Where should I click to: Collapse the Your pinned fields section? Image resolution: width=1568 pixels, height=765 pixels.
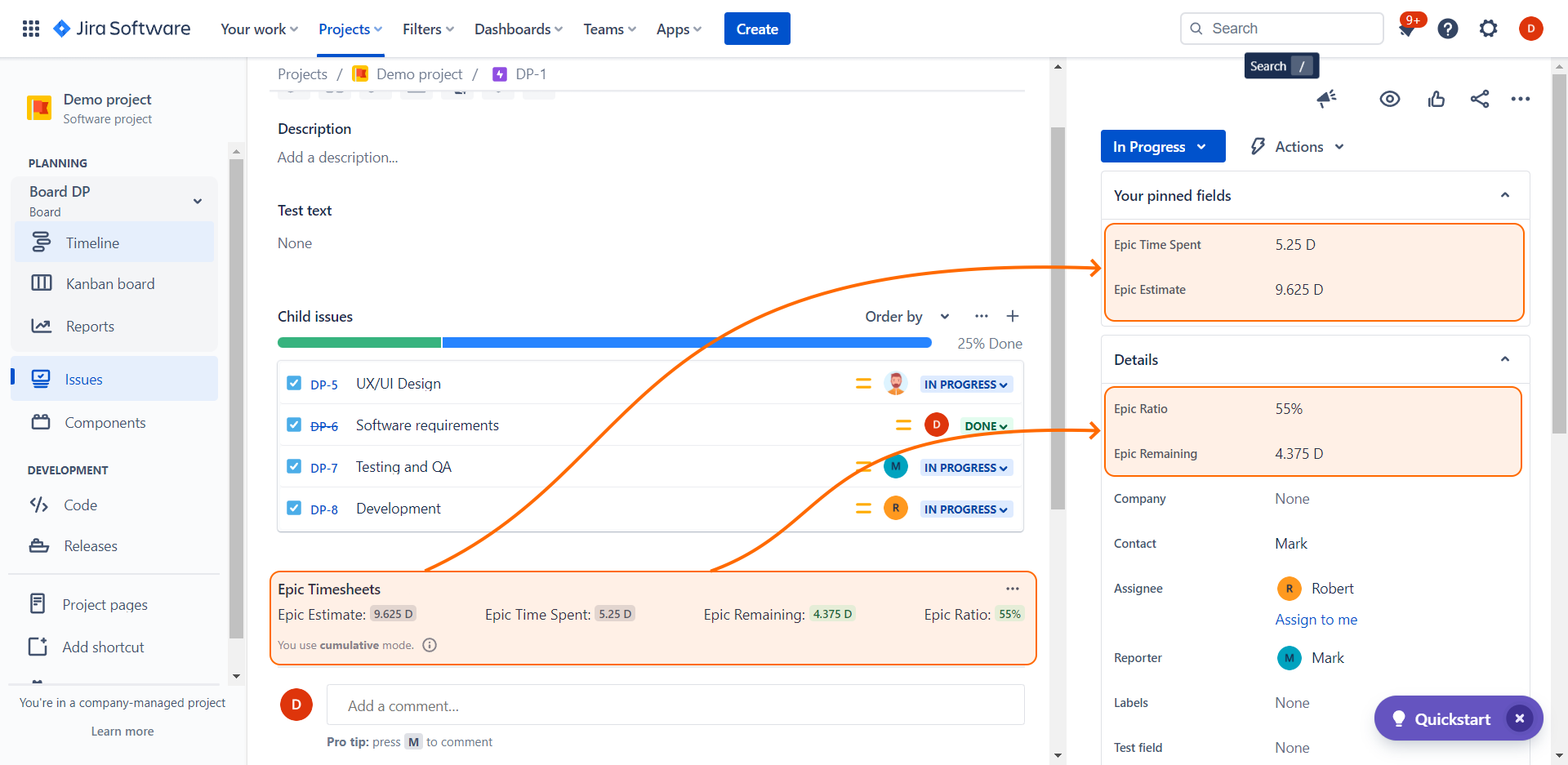[1504, 195]
